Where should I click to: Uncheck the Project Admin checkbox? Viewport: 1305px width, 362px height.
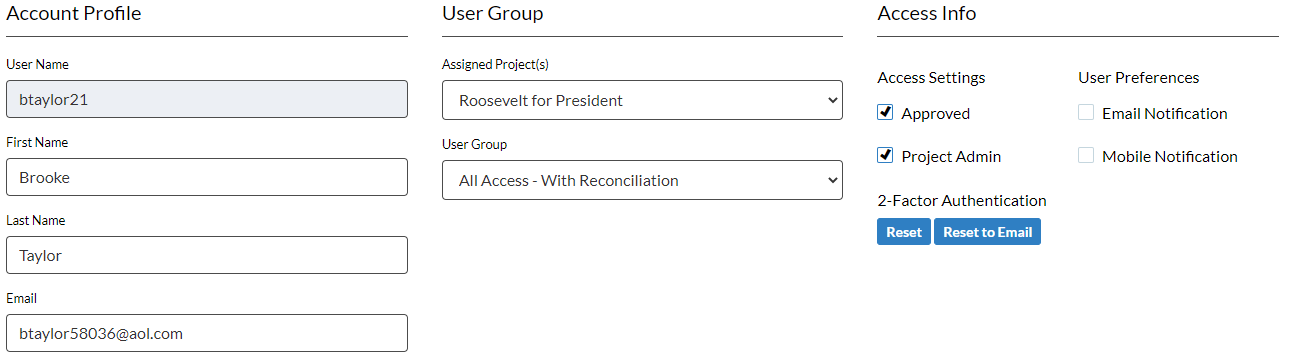(885, 155)
